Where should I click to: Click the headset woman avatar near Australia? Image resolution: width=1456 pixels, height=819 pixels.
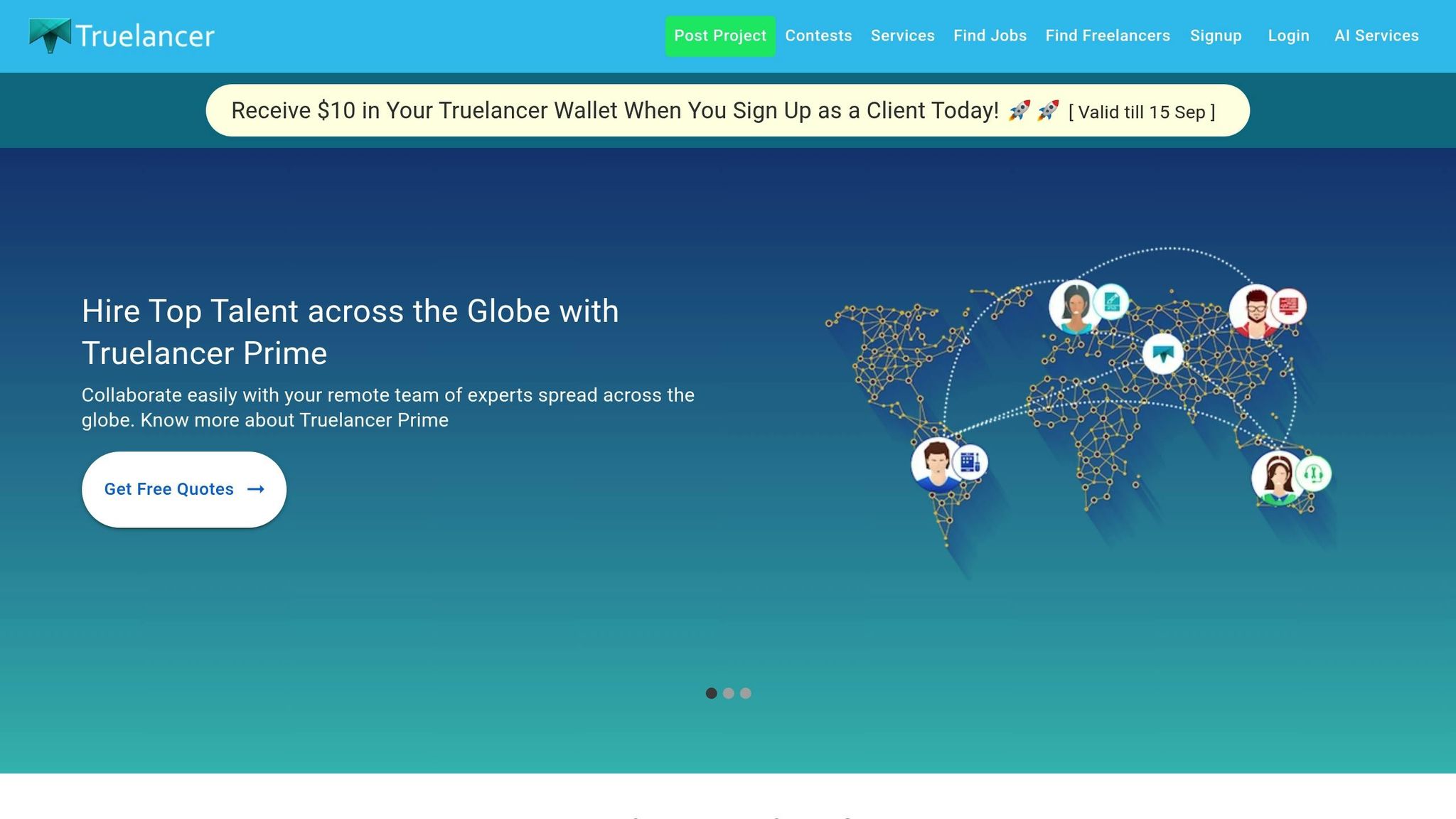point(1278,478)
